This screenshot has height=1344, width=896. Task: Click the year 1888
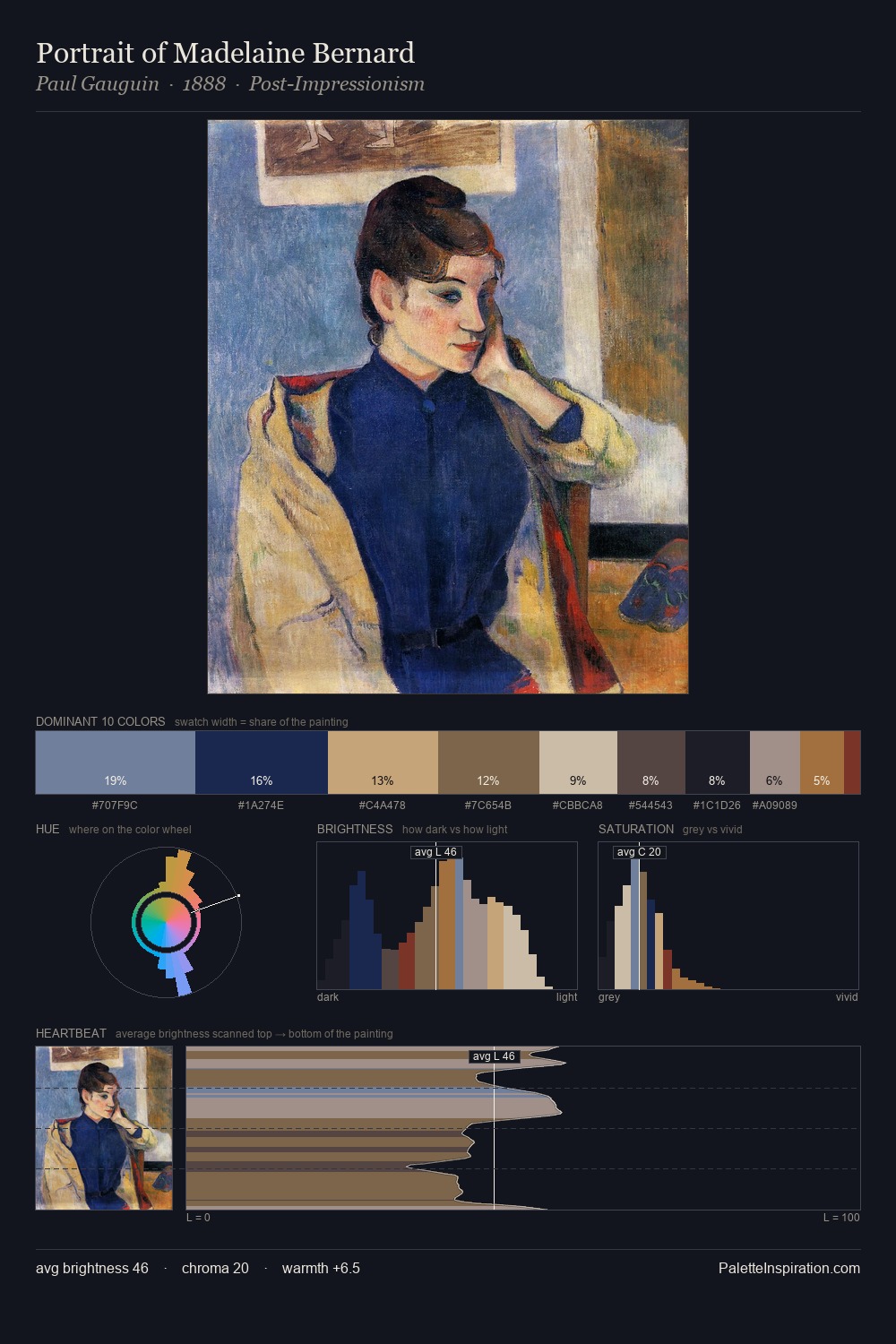(203, 84)
